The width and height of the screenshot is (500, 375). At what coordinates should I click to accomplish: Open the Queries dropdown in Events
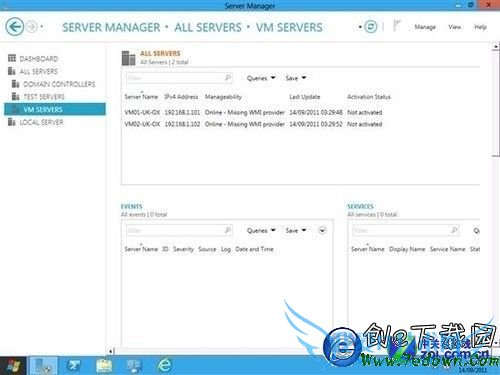point(261,230)
